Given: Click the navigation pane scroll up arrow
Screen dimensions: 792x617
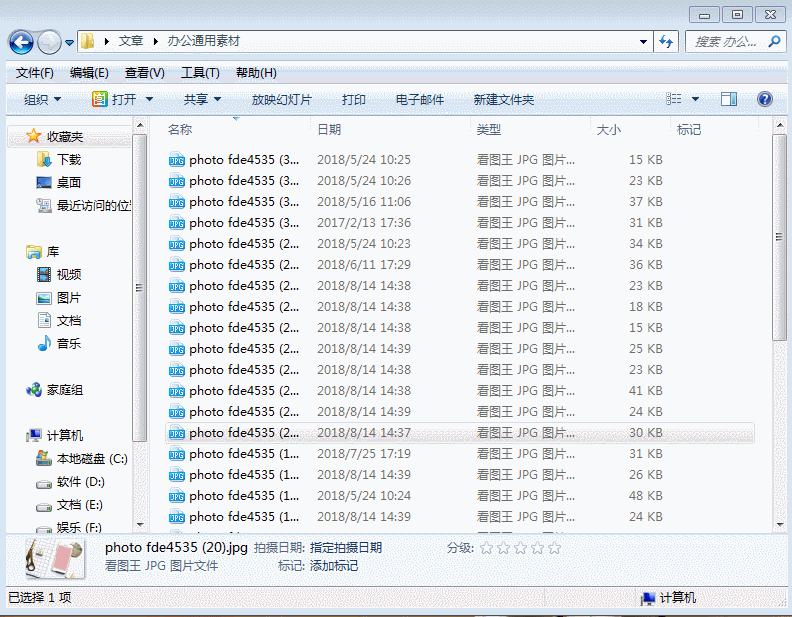Looking at the screenshot, I should pyautogui.click(x=140, y=125).
